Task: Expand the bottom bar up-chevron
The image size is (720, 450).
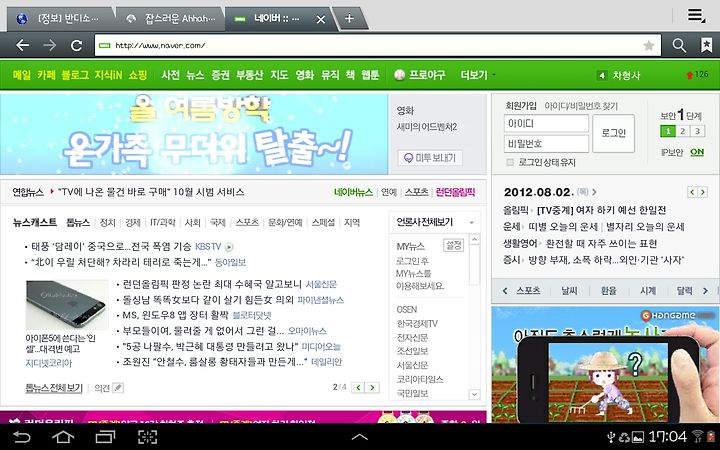Action: tap(360, 437)
